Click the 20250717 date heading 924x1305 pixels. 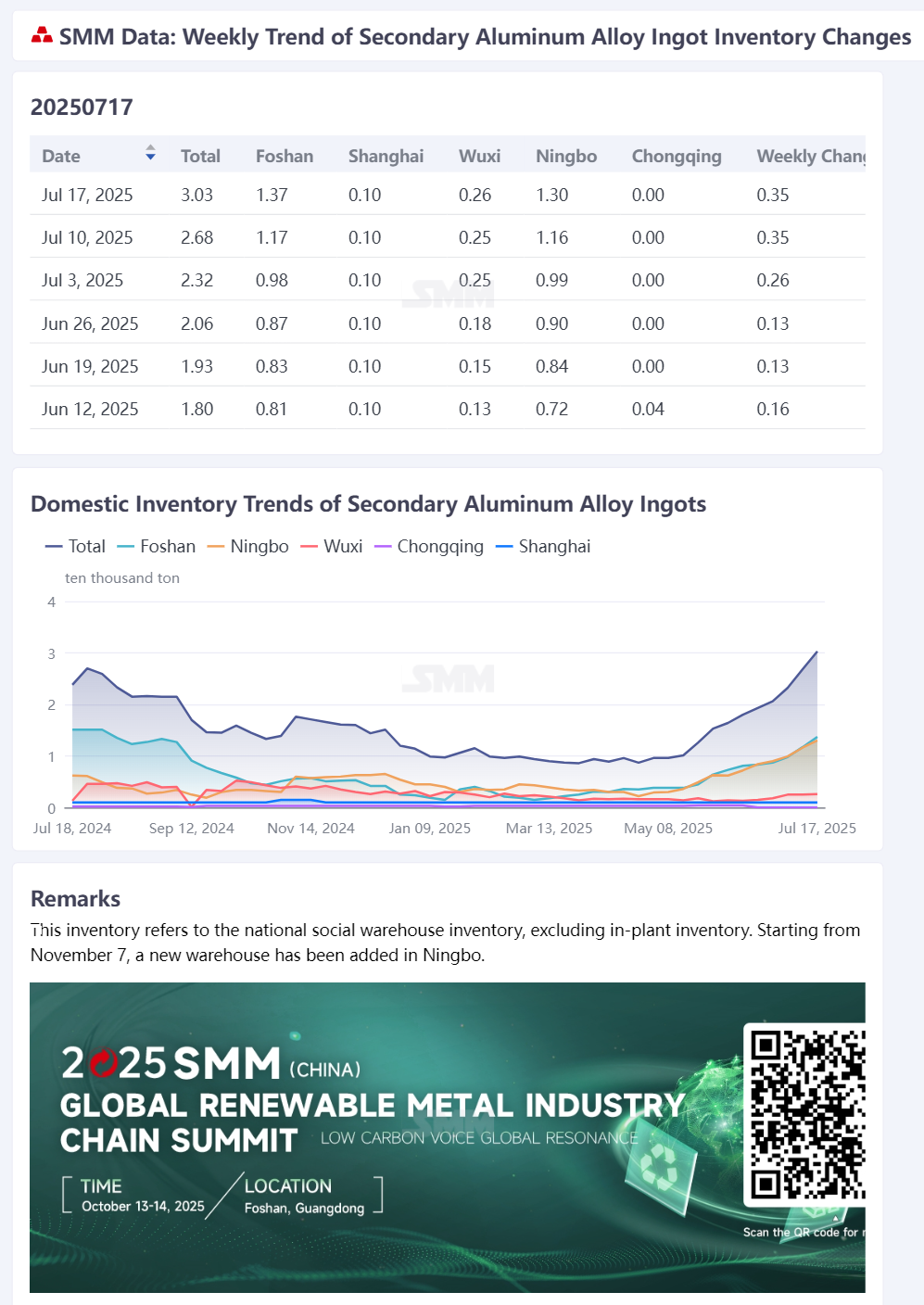(x=82, y=108)
